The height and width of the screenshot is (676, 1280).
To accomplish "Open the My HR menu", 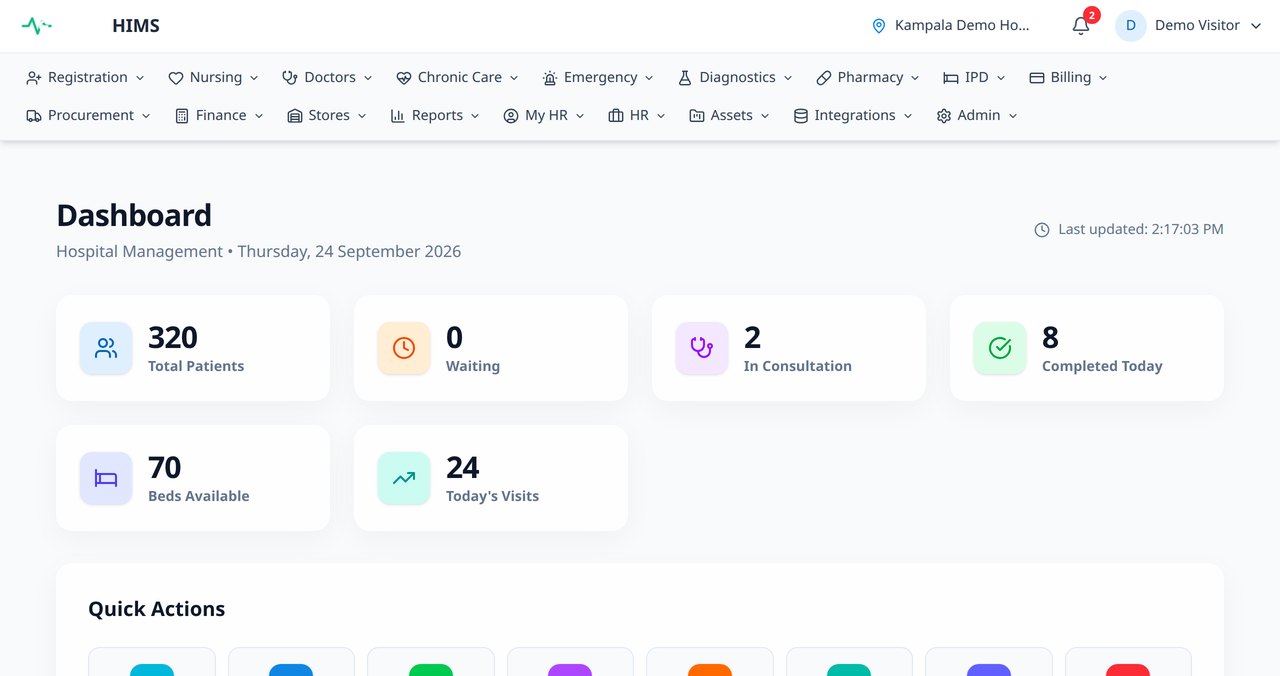I will (544, 116).
